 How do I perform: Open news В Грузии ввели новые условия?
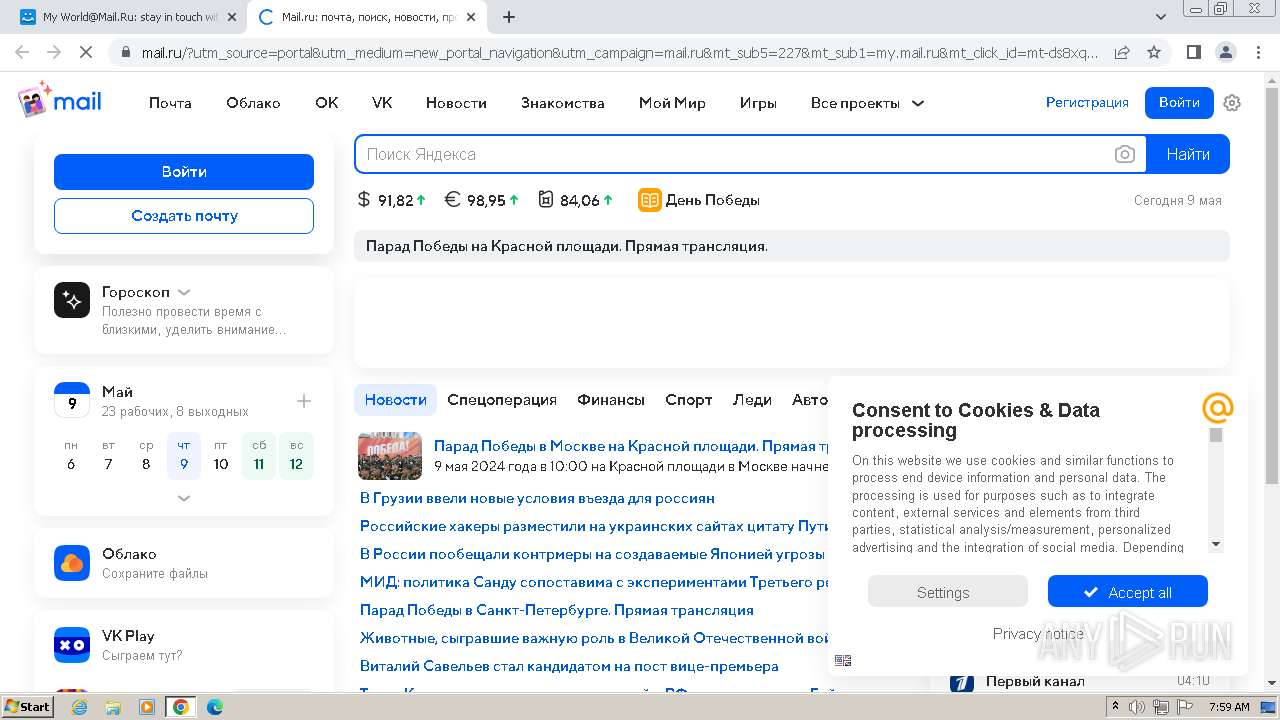click(x=537, y=498)
